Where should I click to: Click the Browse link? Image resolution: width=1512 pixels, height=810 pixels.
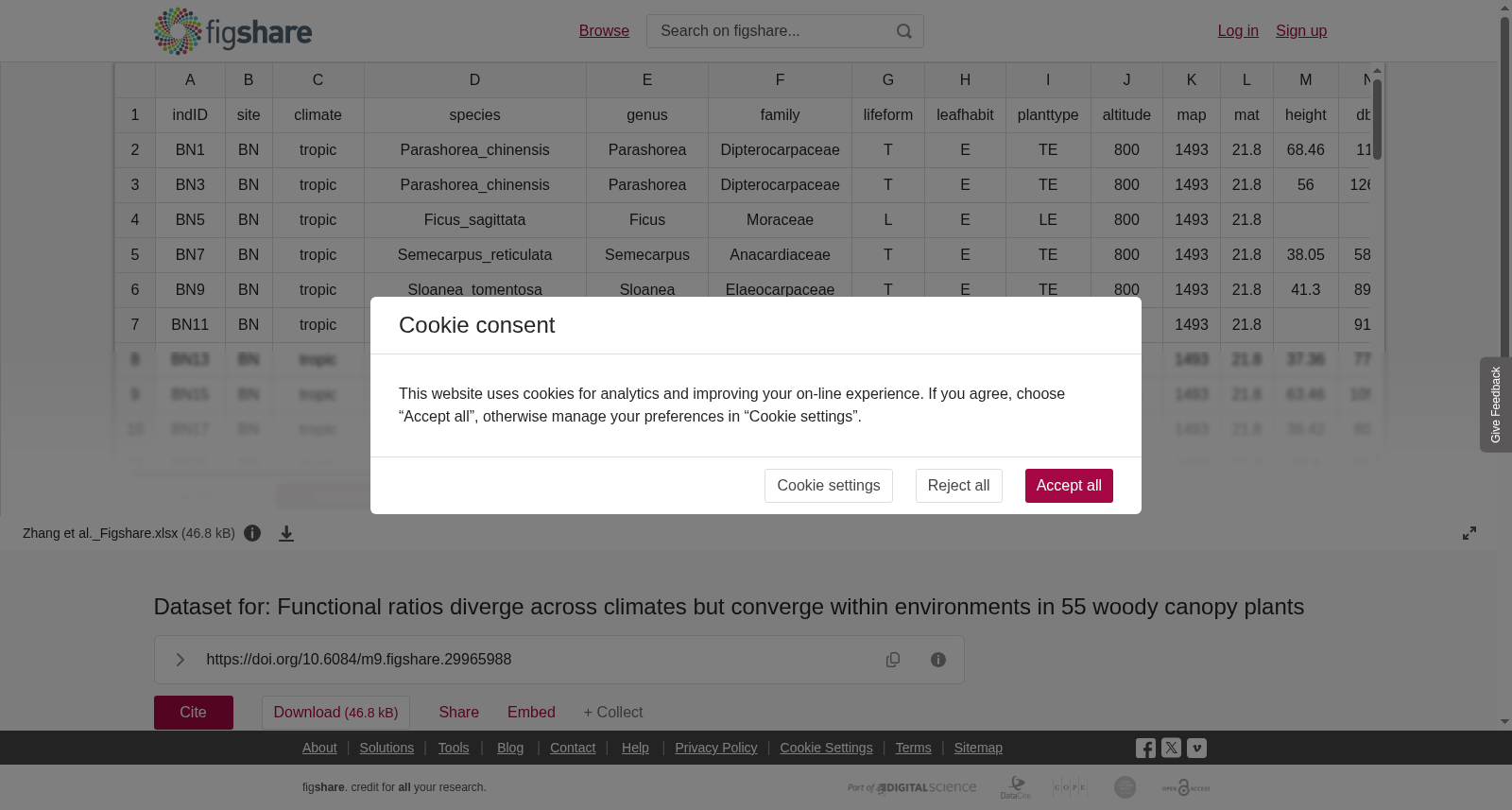coord(604,31)
